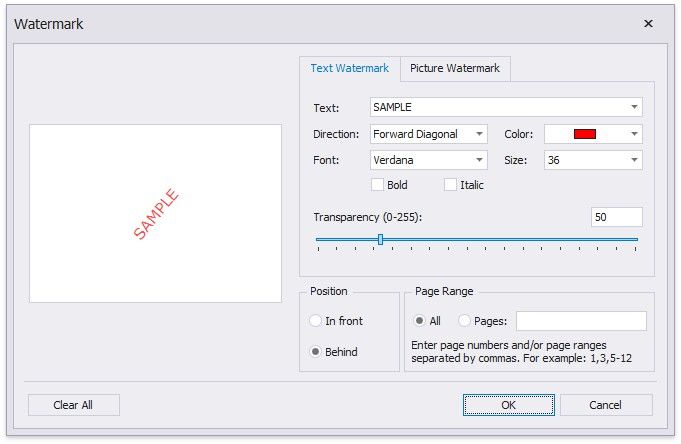The width and height of the screenshot is (681, 444).
Task: Open the Direction dropdown
Action: pyautogui.click(x=480, y=134)
